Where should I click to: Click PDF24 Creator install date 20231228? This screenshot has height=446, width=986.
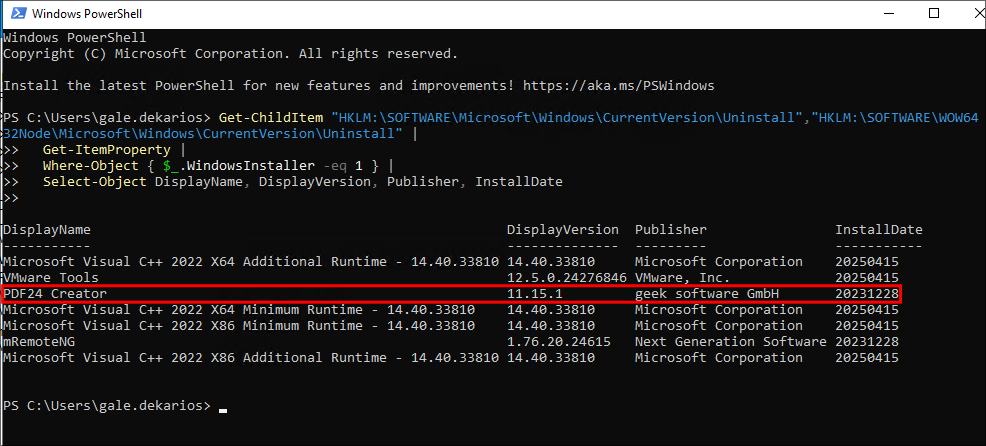(867, 294)
